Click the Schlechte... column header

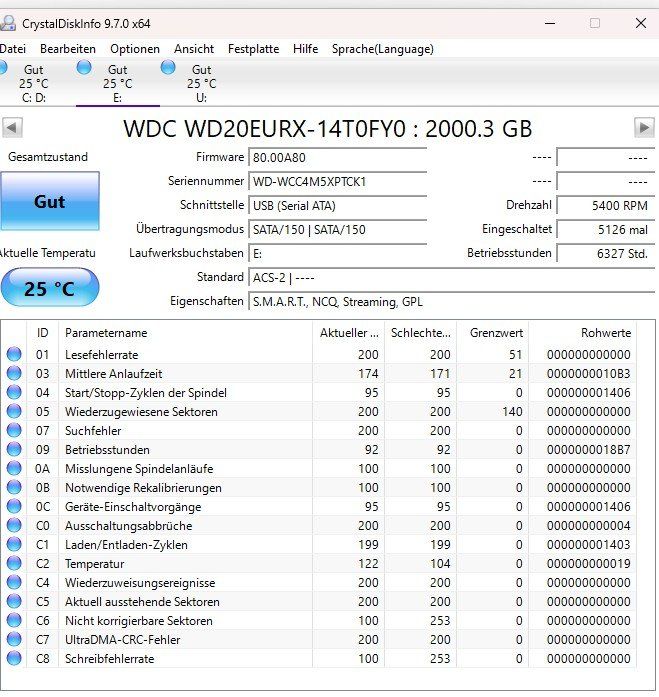[x=421, y=332]
